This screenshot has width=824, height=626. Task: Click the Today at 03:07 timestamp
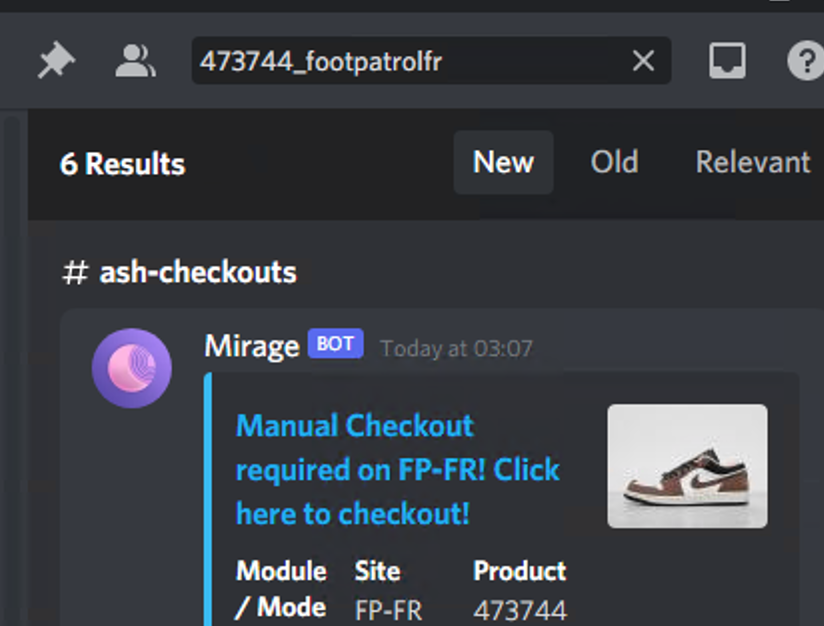(456, 348)
